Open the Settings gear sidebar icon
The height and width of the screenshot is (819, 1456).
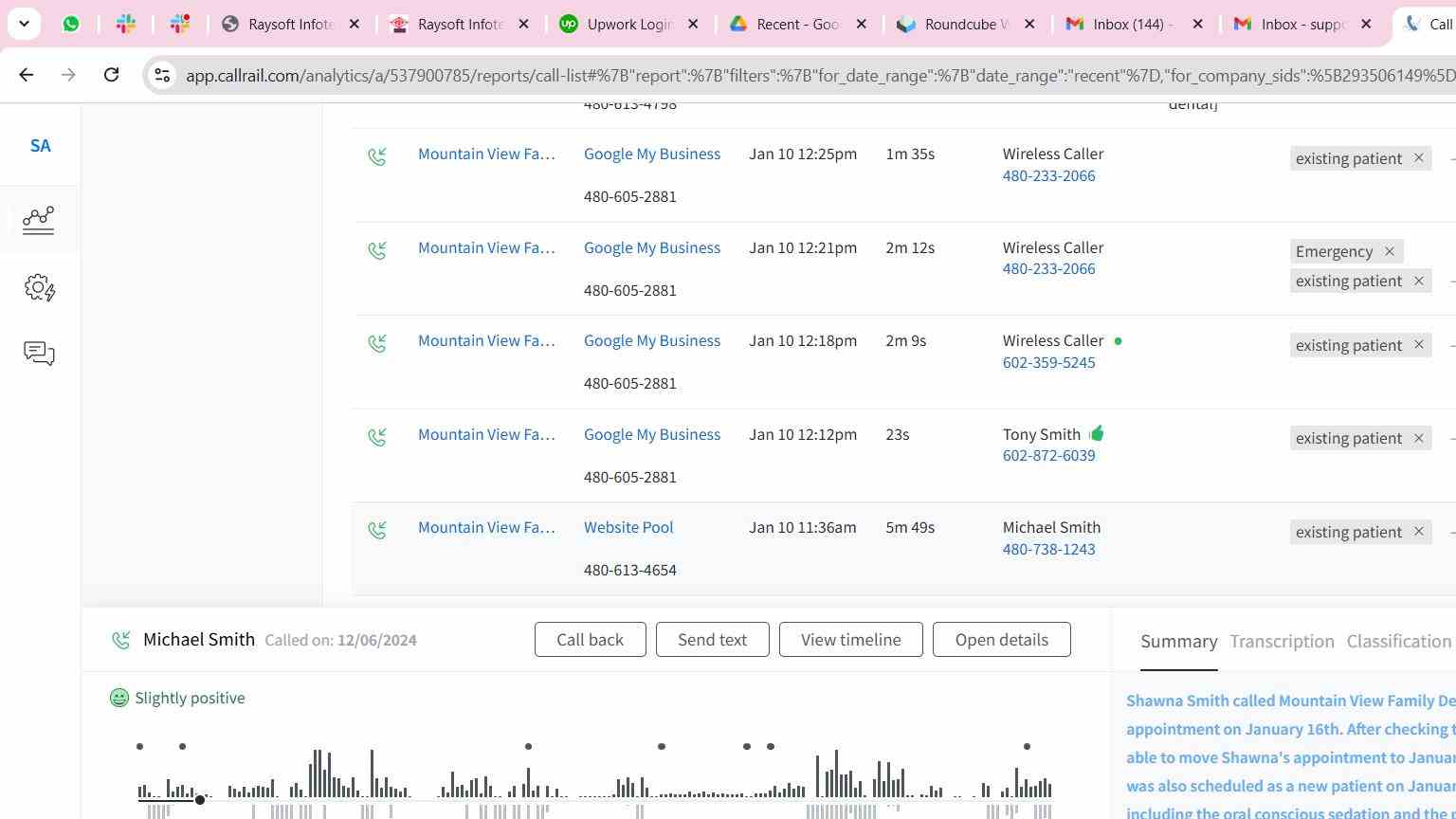tap(39, 288)
